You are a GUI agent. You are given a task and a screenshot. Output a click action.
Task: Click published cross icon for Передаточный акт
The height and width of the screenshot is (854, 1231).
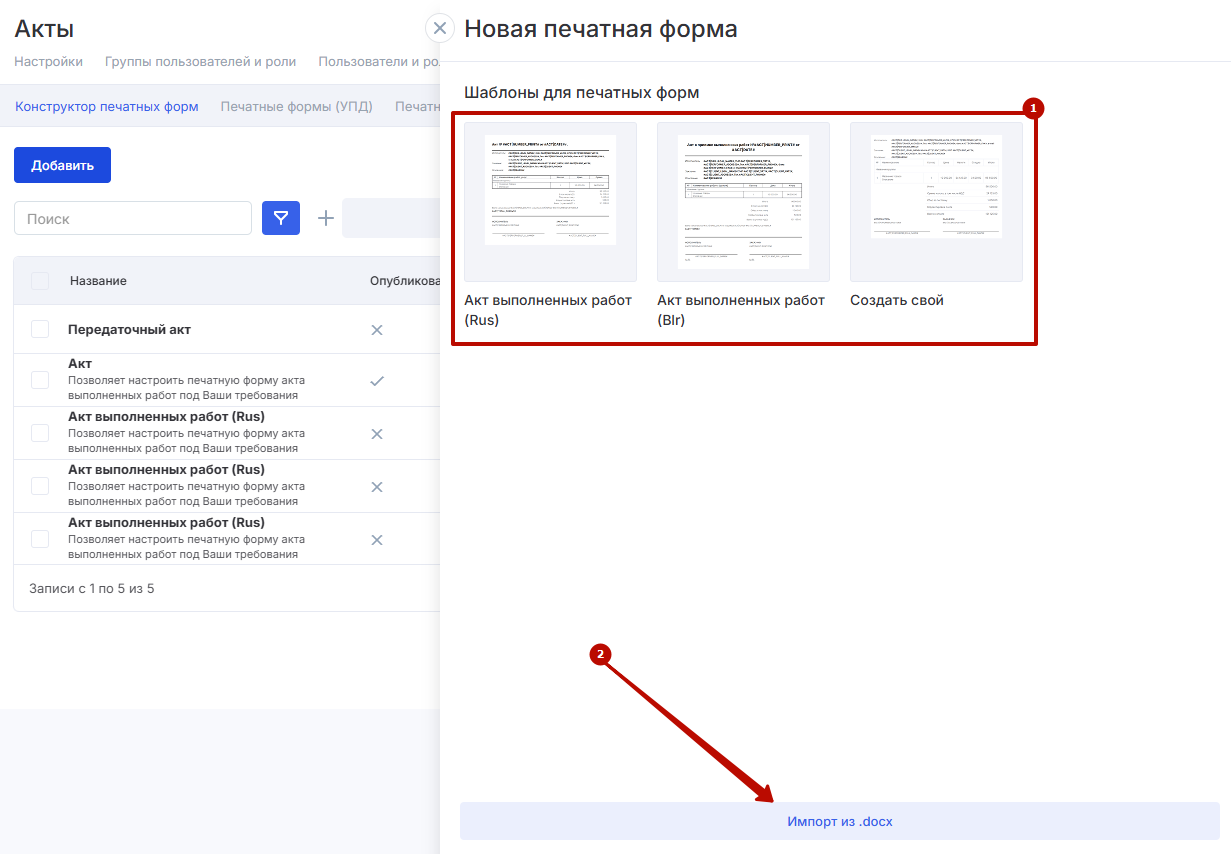click(x=377, y=330)
